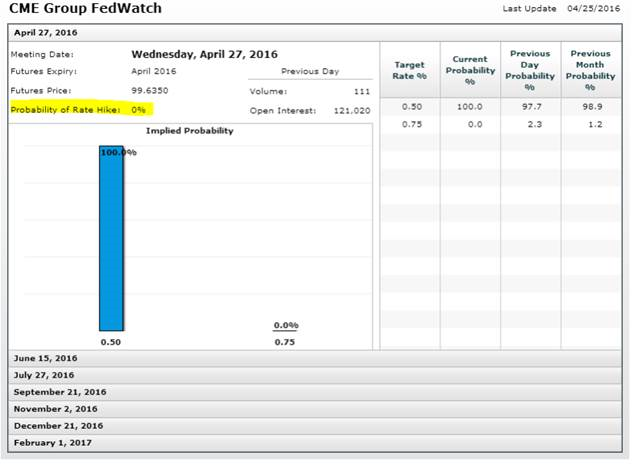The image size is (634, 464).
Task: Click the highlighted Probability of Rate Hike label
Action: click(x=68, y=108)
